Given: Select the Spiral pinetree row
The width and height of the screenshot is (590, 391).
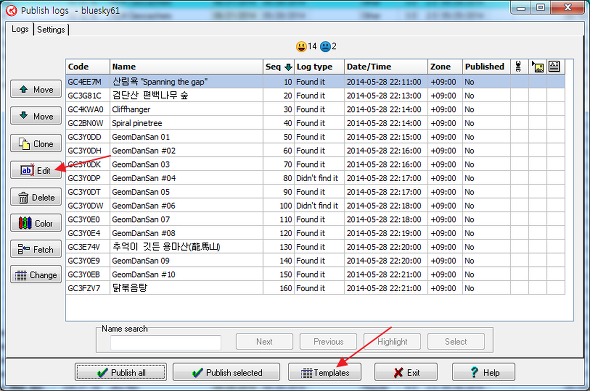Looking at the screenshot, I should pyautogui.click(x=315, y=123).
